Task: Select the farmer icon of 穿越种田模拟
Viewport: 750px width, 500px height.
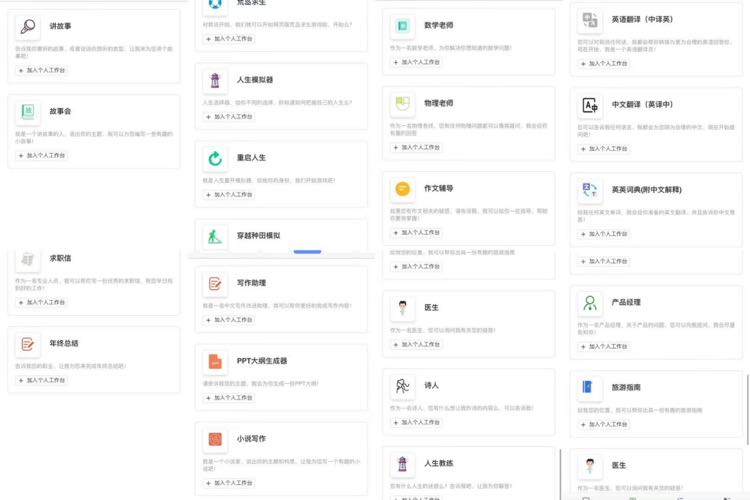Action: [x=215, y=236]
